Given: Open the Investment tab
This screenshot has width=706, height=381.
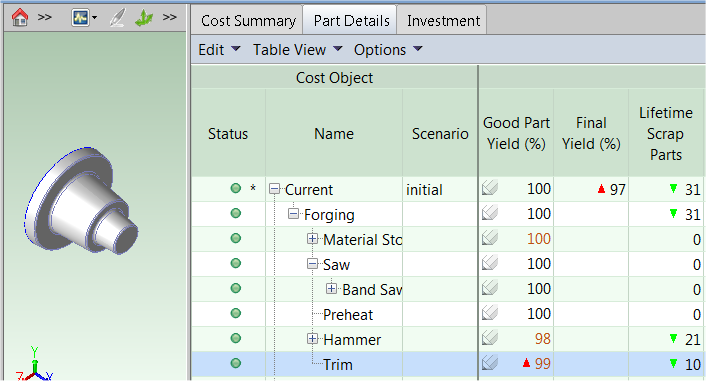Looking at the screenshot, I should (443, 21).
